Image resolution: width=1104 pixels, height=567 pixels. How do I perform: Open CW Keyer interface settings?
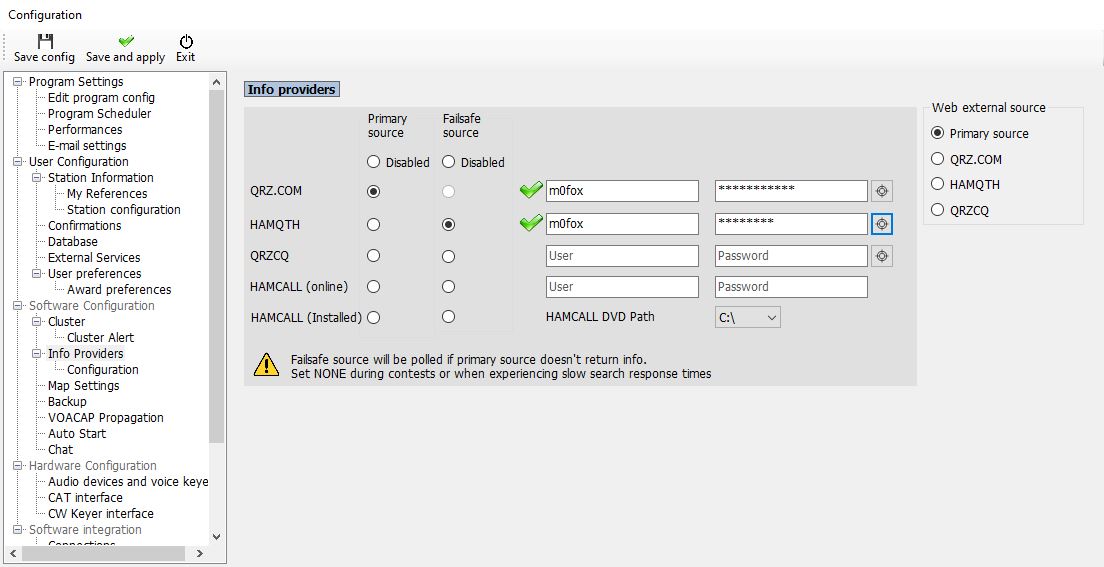pyautogui.click(x=101, y=513)
